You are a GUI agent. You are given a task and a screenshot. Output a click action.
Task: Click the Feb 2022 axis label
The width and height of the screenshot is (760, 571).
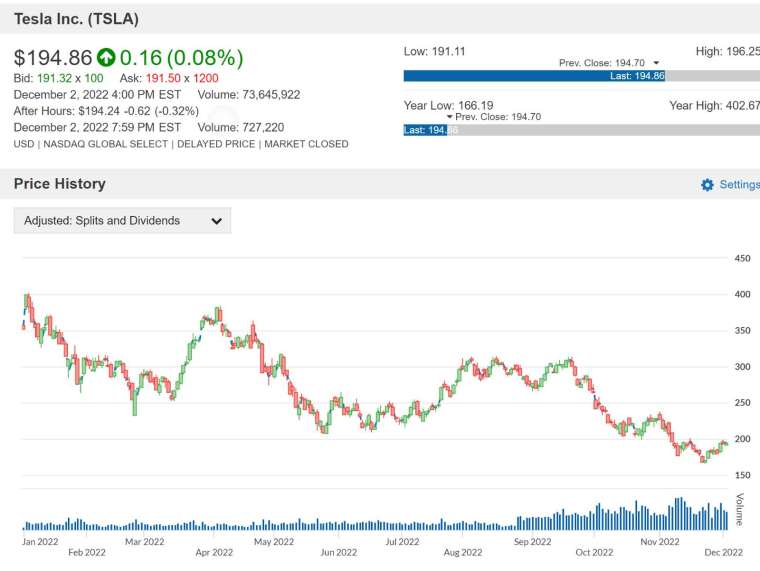(87, 553)
